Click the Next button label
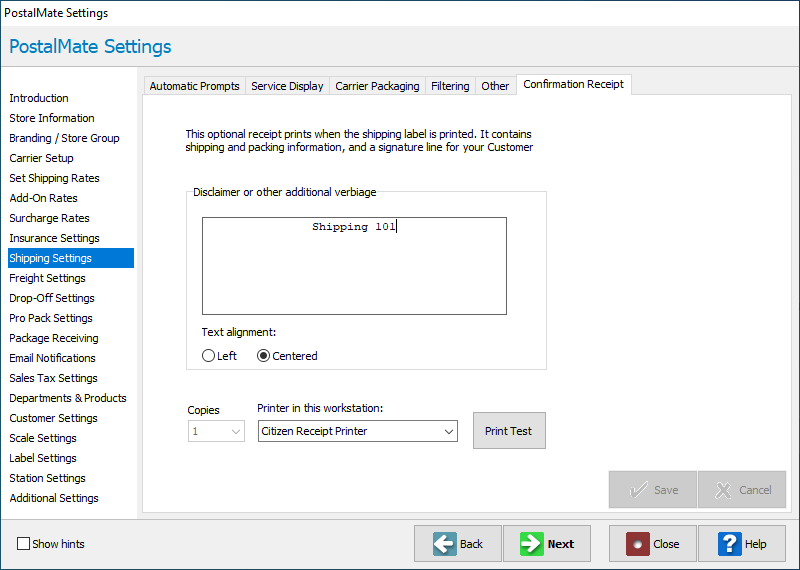 (x=561, y=544)
